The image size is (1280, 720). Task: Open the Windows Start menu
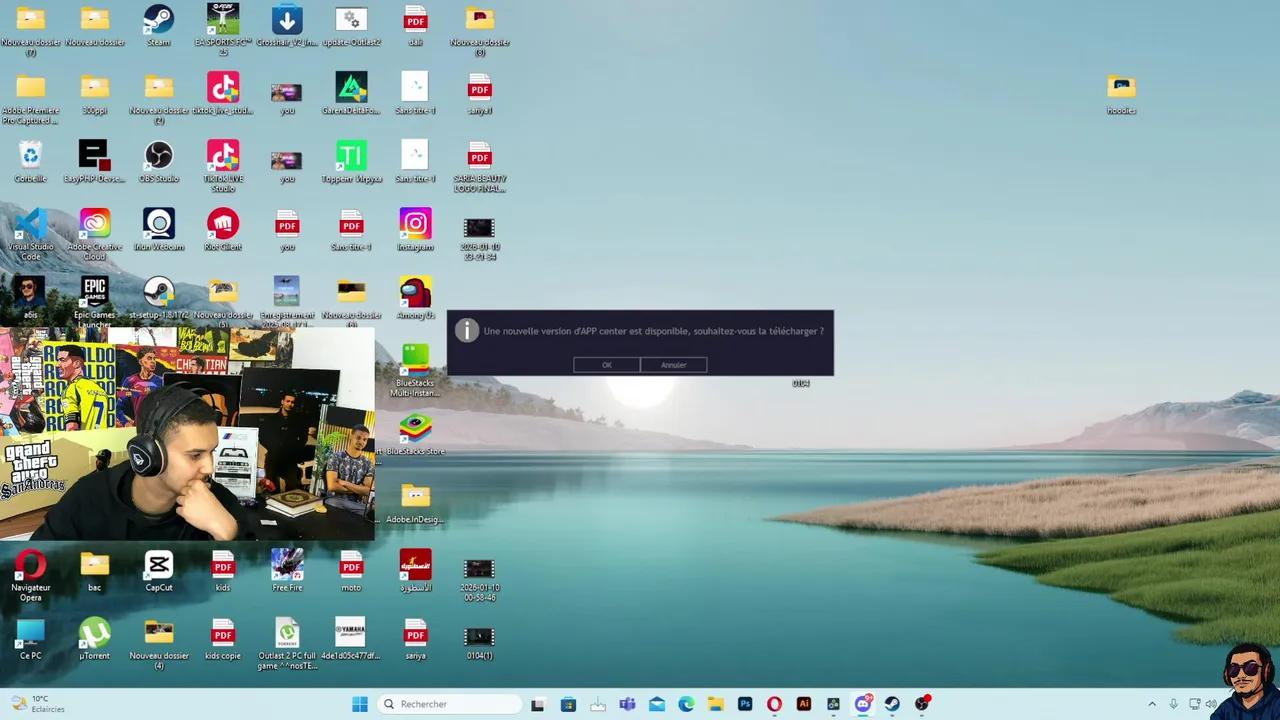[360, 704]
